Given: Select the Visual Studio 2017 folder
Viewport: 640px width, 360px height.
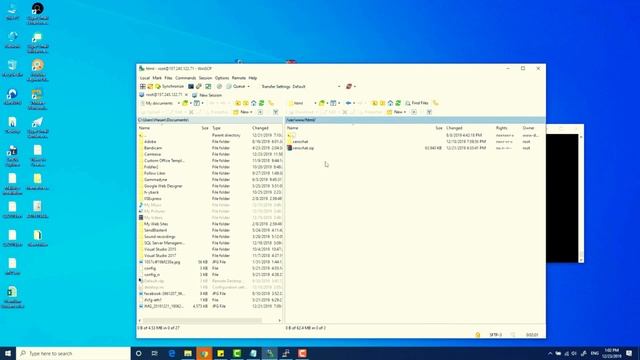Looking at the screenshot, I should 160,256.
